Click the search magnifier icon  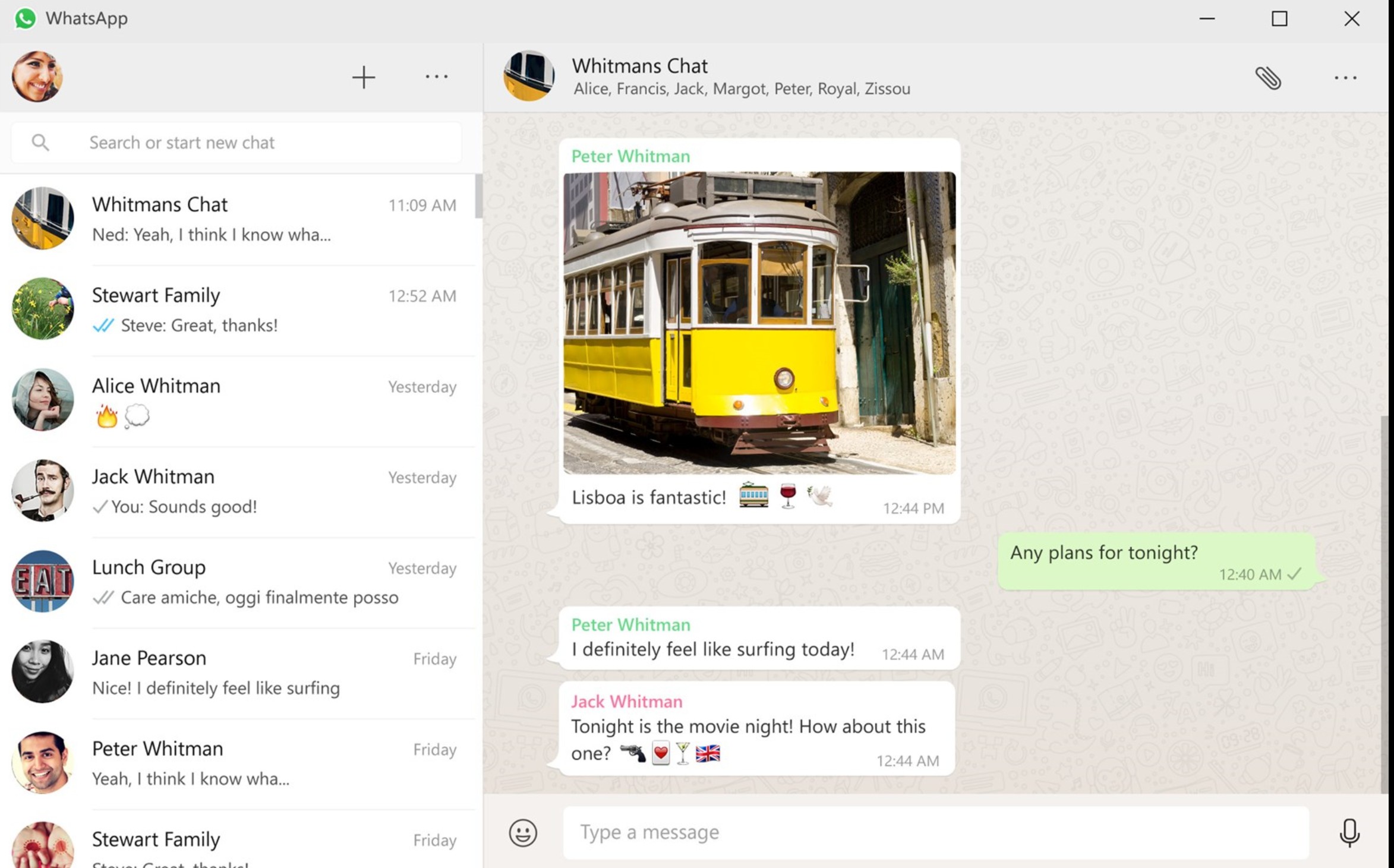tap(40, 143)
